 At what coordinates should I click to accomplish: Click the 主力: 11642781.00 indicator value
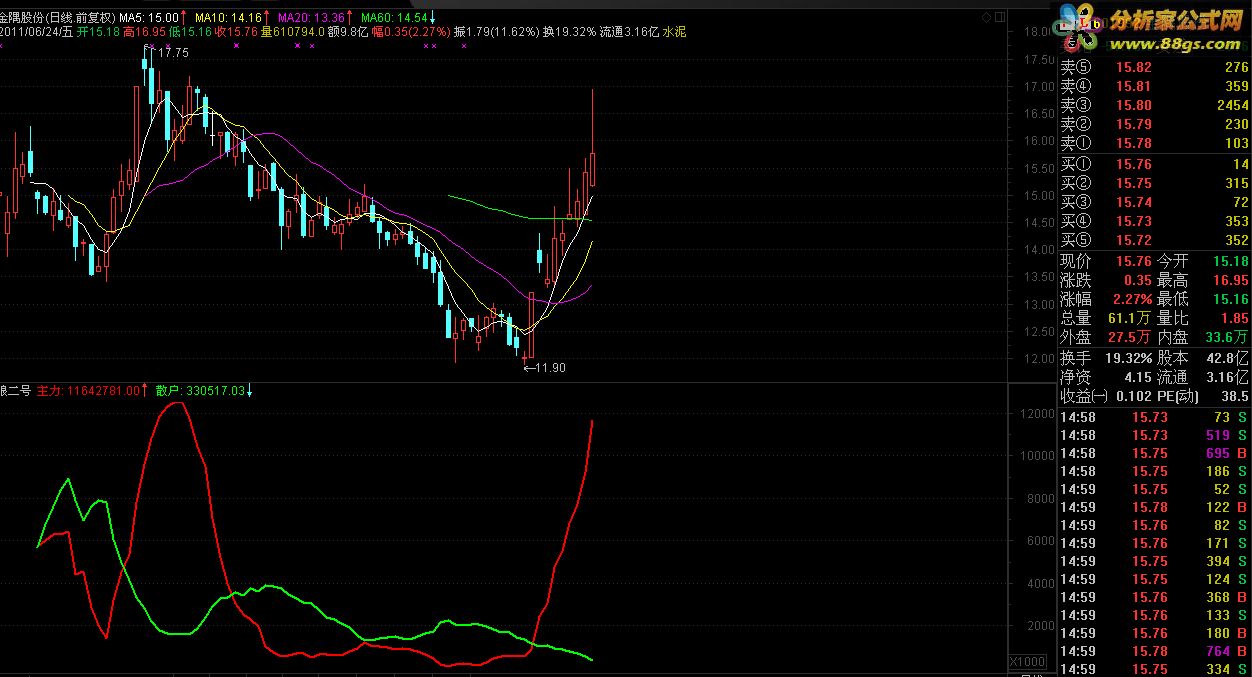click(90, 390)
